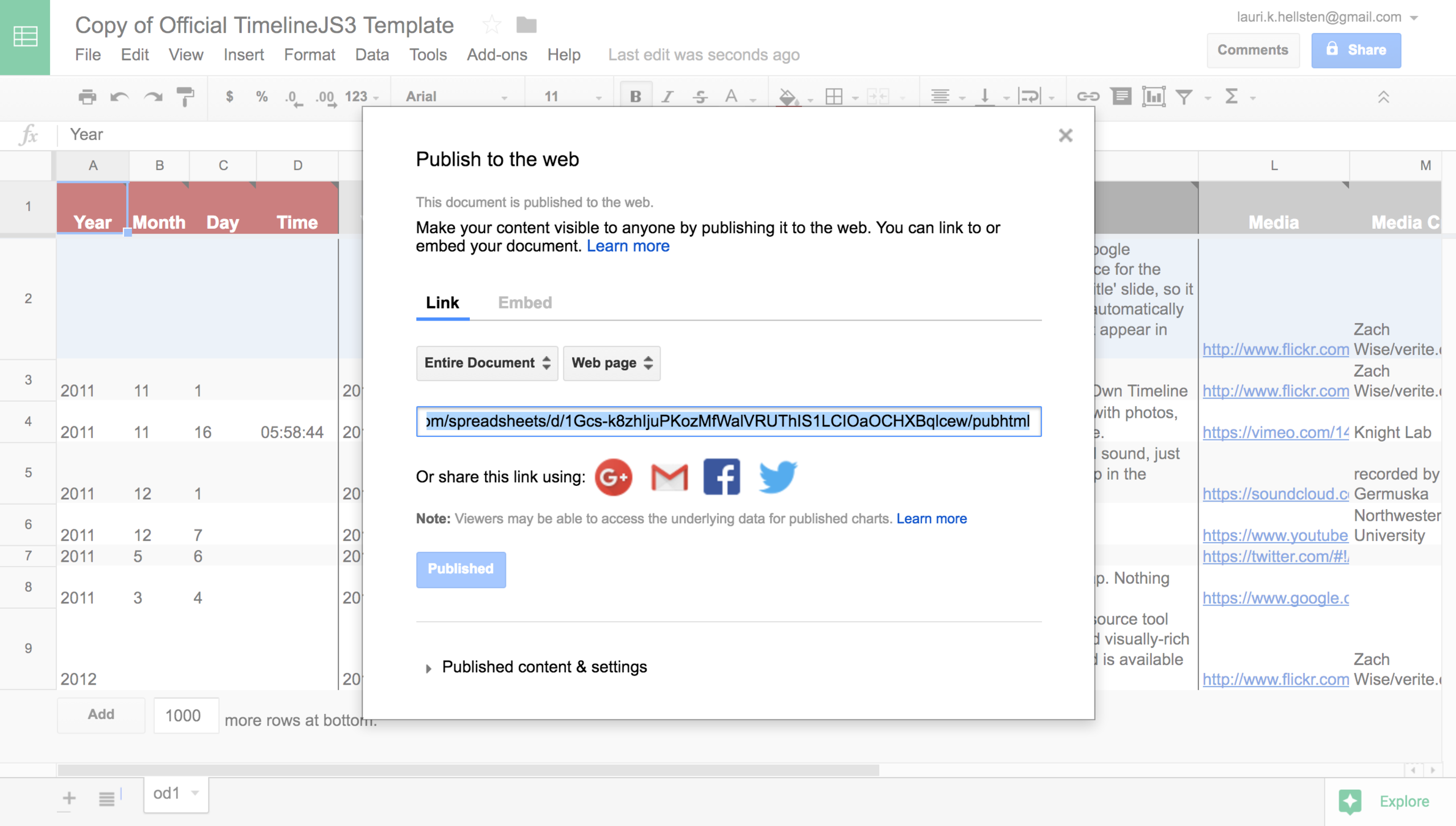This screenshot has height=826, width=1456.
Task: Toggle bold formatting button
Action: click(x=636, y=97)
